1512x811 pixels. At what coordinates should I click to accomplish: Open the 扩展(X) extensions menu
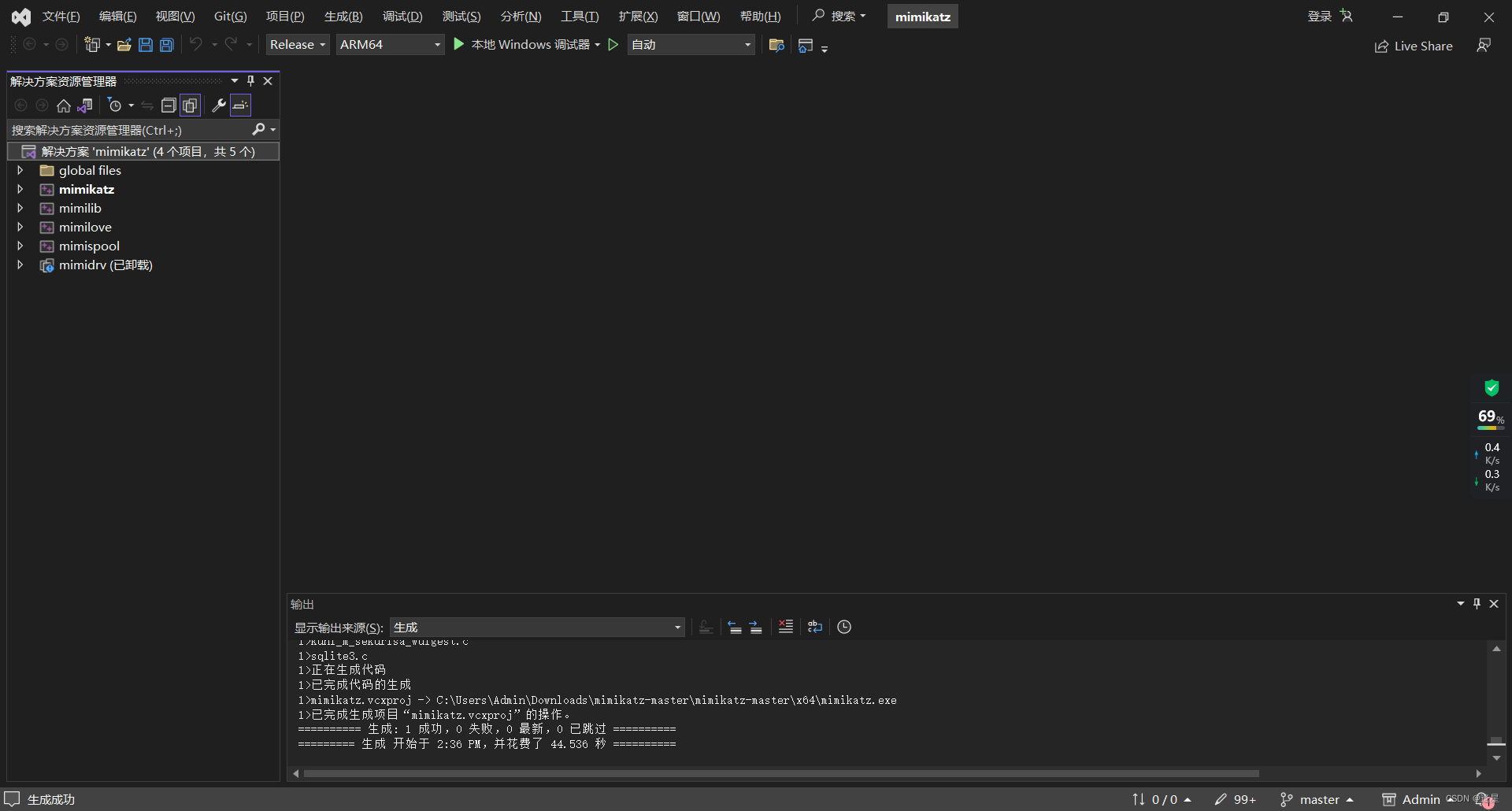[x=638, y=17]
